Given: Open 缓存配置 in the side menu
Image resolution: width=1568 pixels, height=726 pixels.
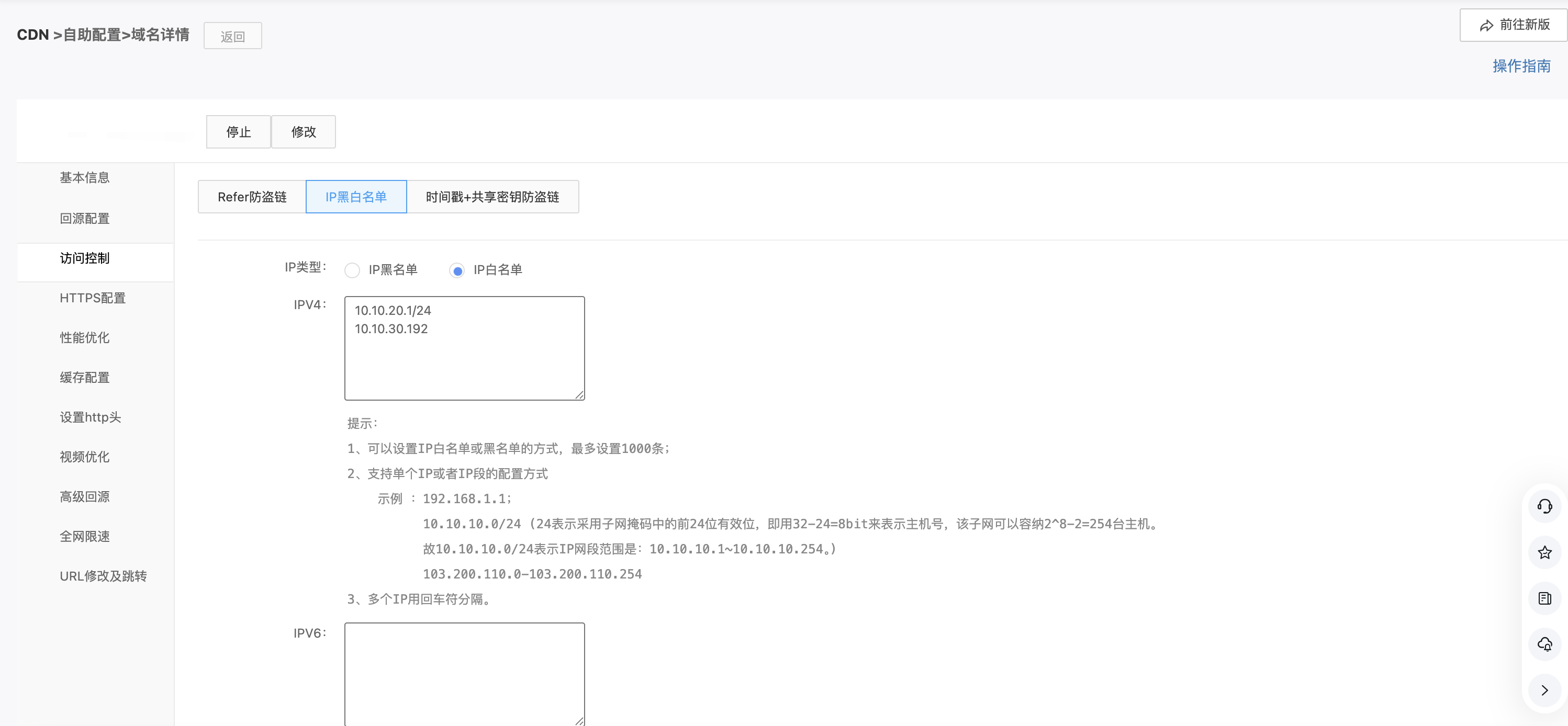Looking at the screenshot, I should coord(85,377).
